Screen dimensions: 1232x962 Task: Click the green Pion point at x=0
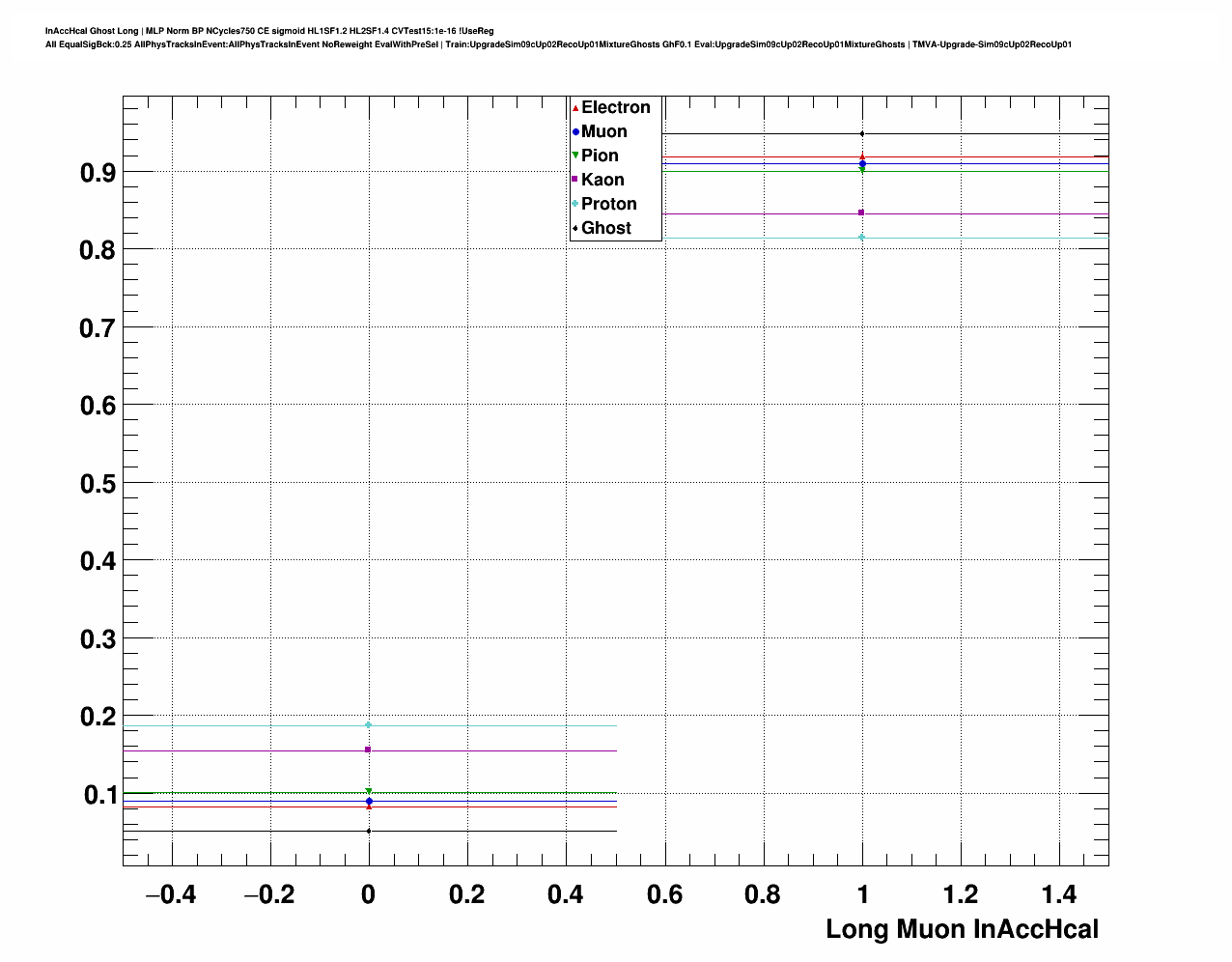point(369,792)
